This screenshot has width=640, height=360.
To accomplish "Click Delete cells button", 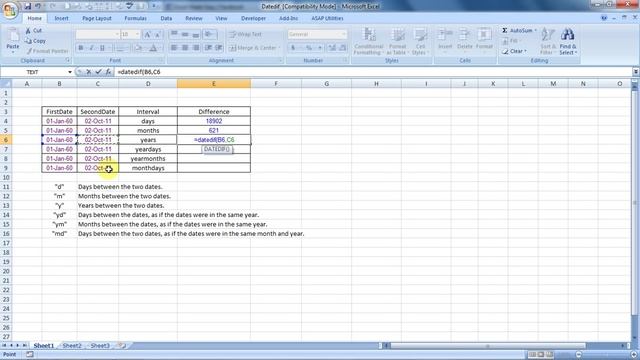I will (464, 41).
